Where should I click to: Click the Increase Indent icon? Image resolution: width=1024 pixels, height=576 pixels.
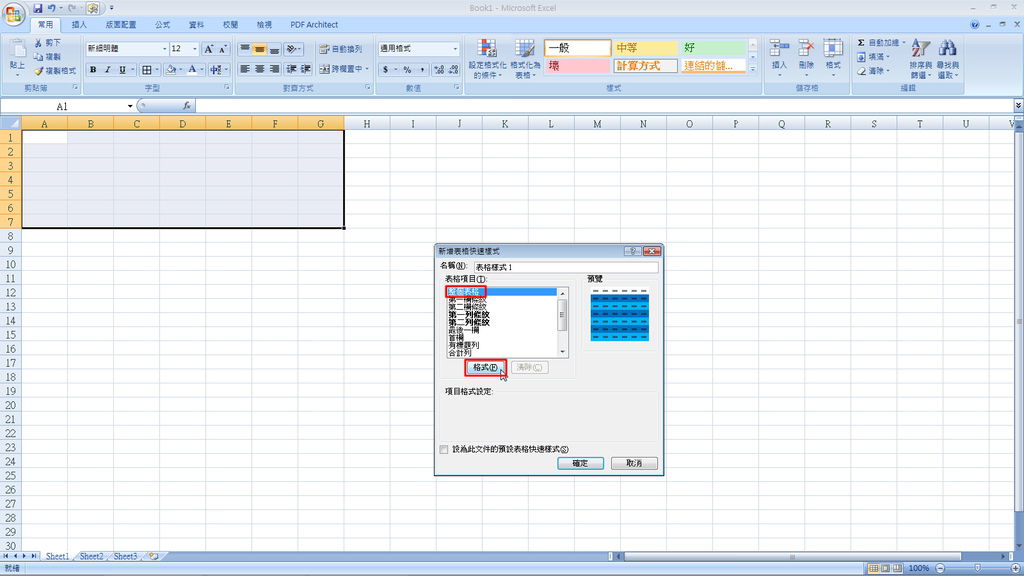[x=306, y=69]
